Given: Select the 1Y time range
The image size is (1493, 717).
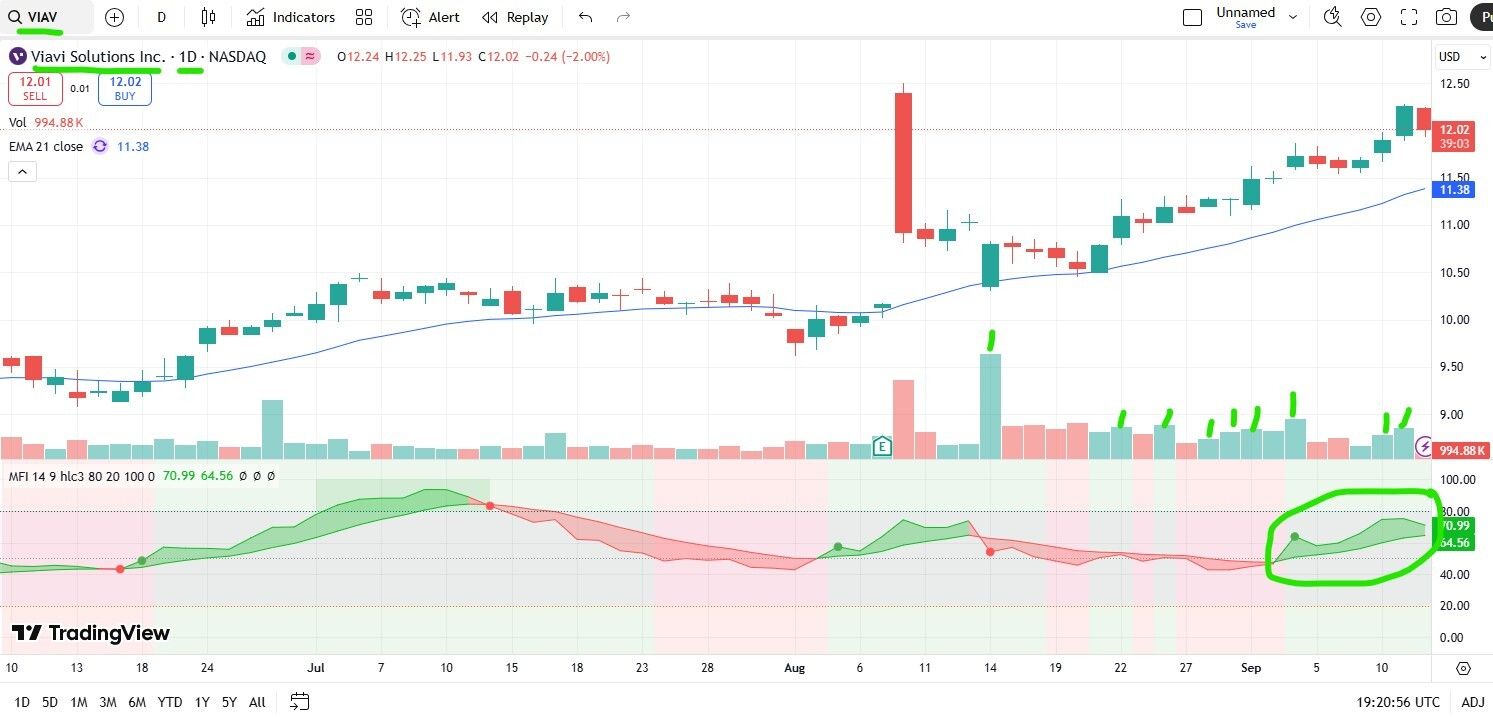Looking at the screenshot, I should [x=202, y=702].
